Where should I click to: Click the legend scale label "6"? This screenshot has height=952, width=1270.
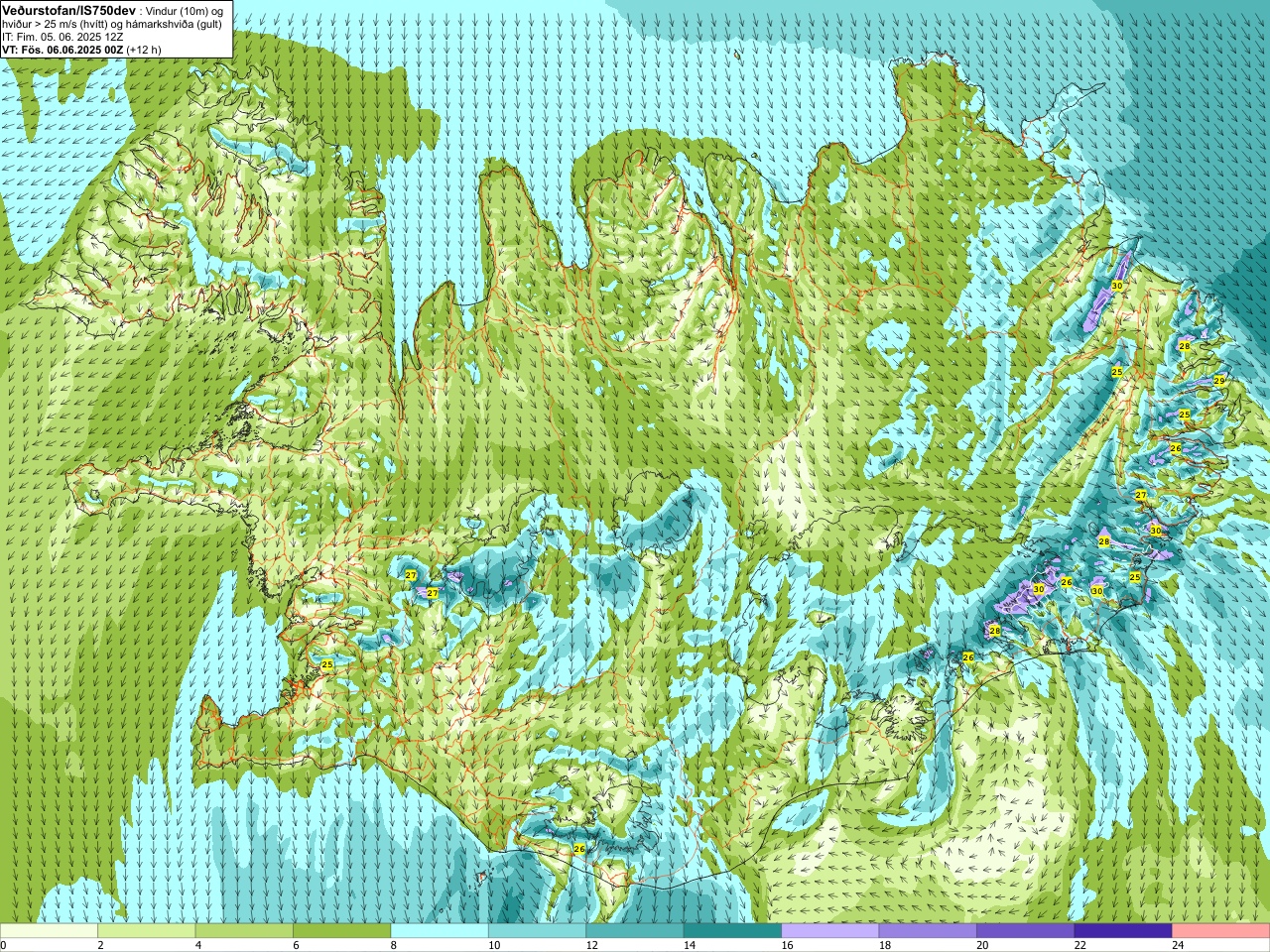[296, 945]
